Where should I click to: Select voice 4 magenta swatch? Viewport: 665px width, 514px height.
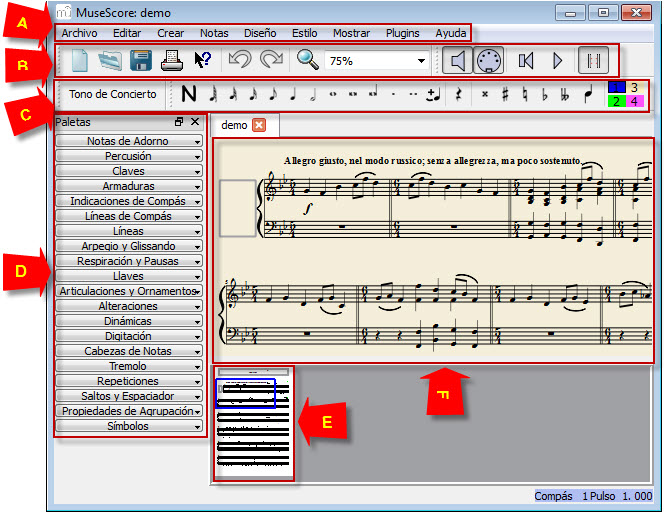pyautogui.click(x=634, y=101)
